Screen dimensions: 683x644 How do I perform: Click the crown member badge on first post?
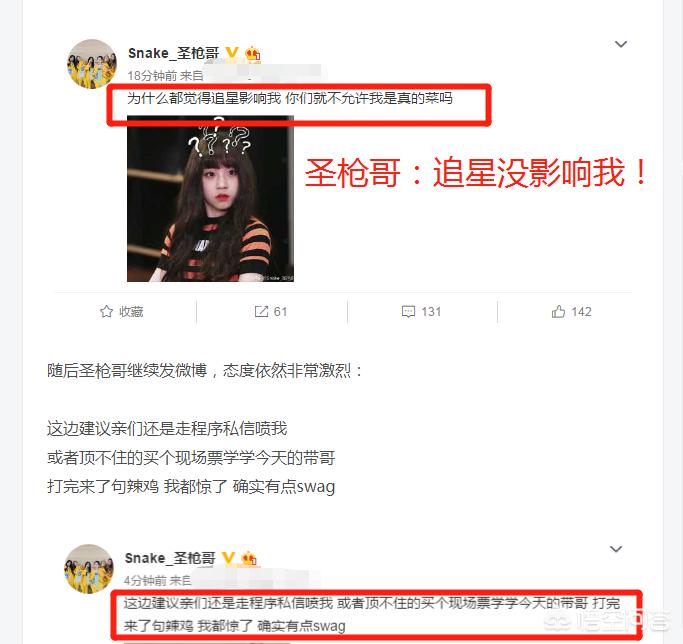pos(253,54)
